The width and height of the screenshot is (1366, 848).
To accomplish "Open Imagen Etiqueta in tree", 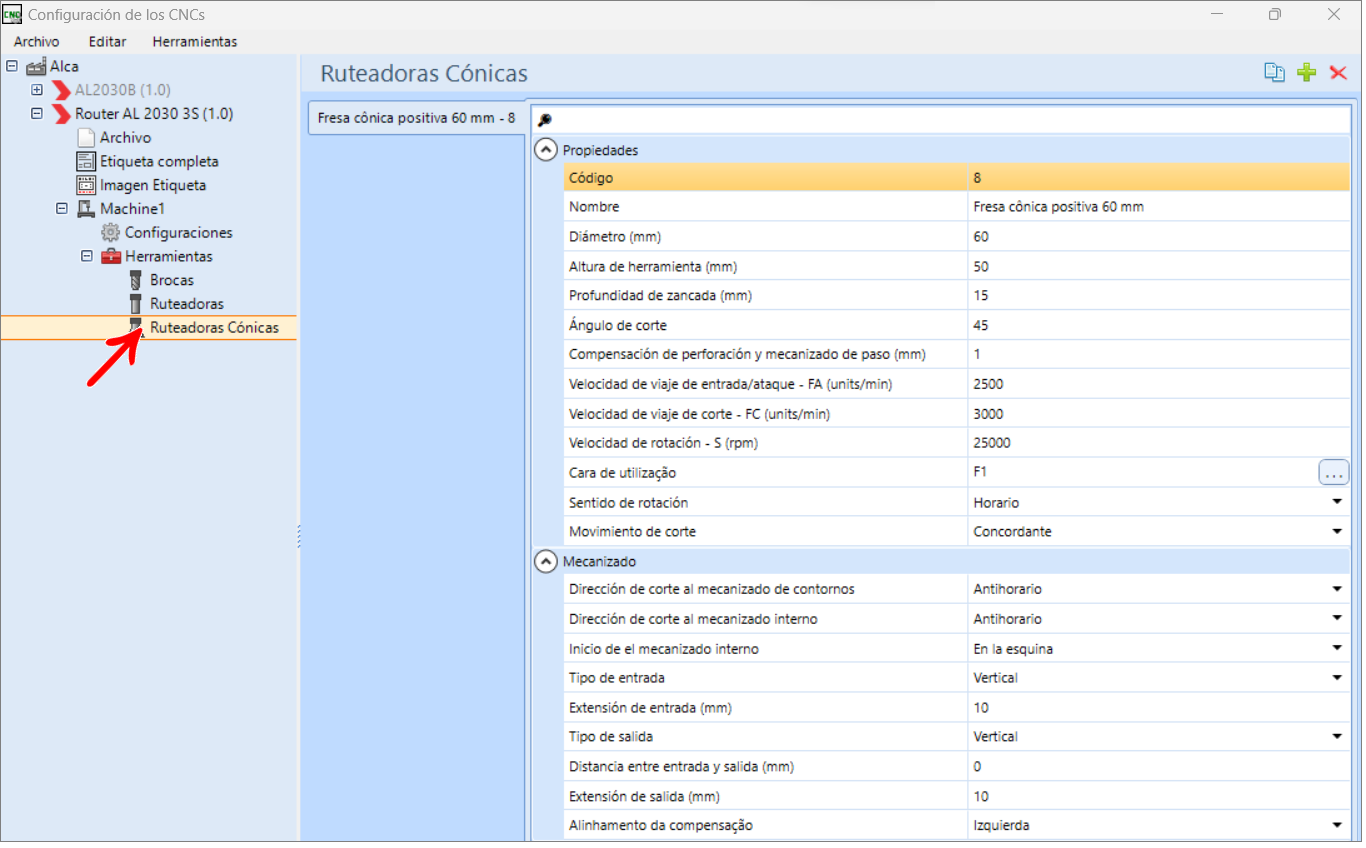I will pos(152,186).
